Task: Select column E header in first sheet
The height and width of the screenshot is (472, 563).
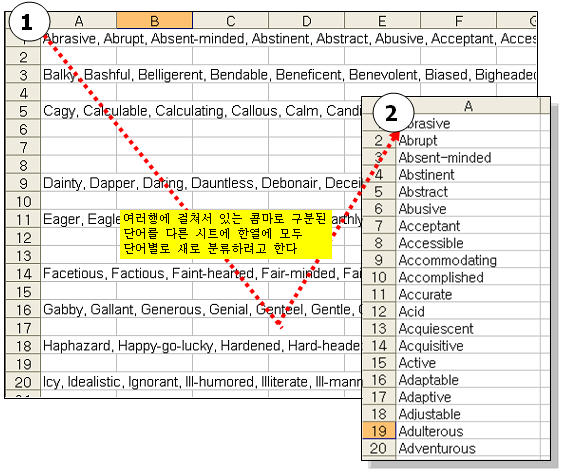Action: (x=382, y=20)
